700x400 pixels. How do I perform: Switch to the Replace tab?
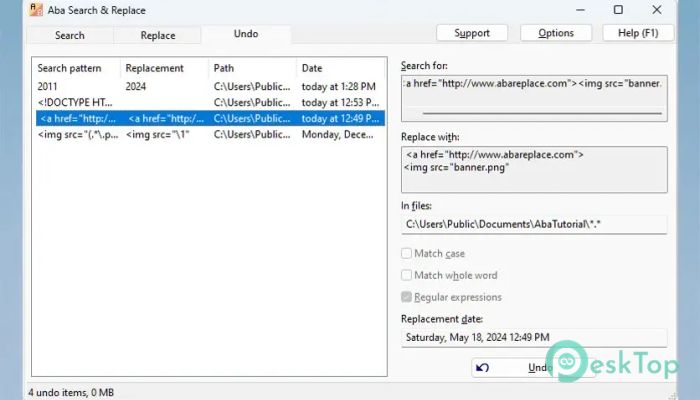pyautogui.click(x=158, y=35)
